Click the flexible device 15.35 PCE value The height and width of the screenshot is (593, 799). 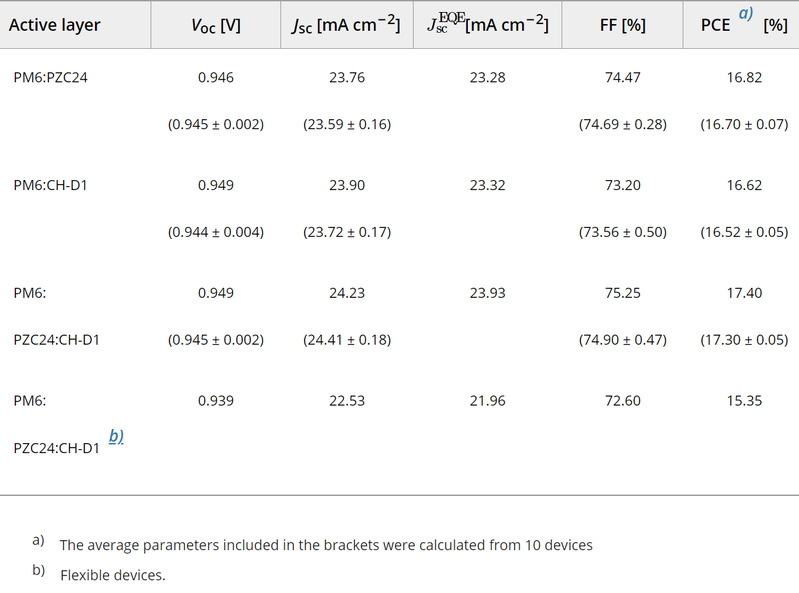pos(744,401)
